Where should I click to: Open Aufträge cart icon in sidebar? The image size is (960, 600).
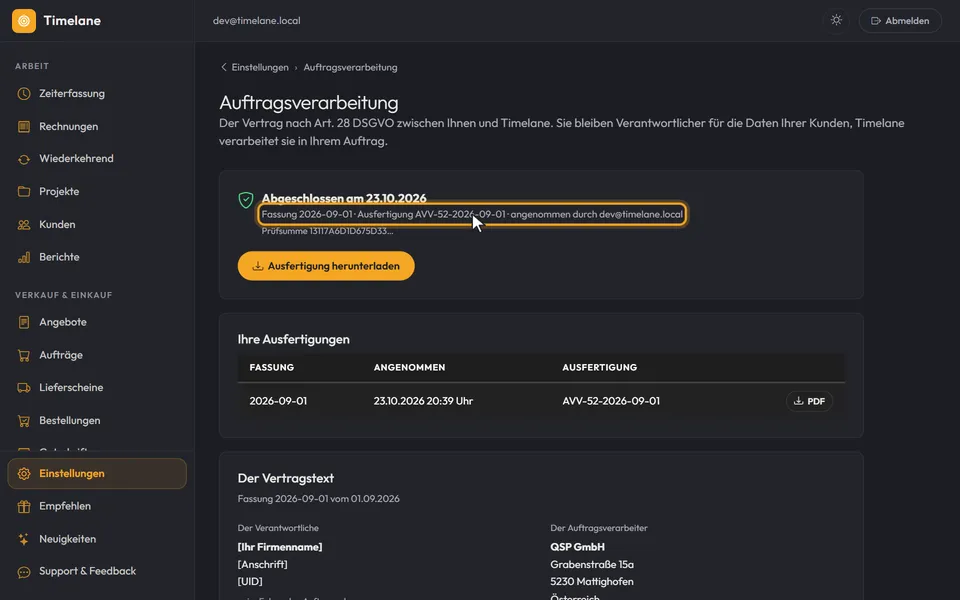[x=24, y=355]
